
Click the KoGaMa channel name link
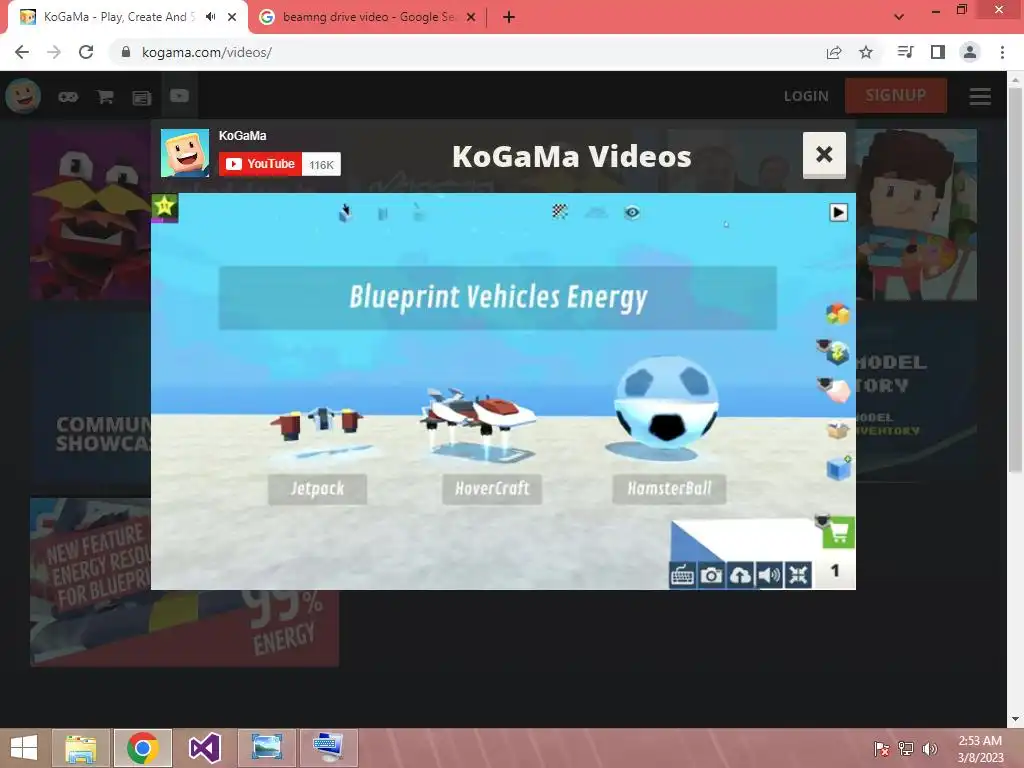pyautogui.click(x=242, y=136)
